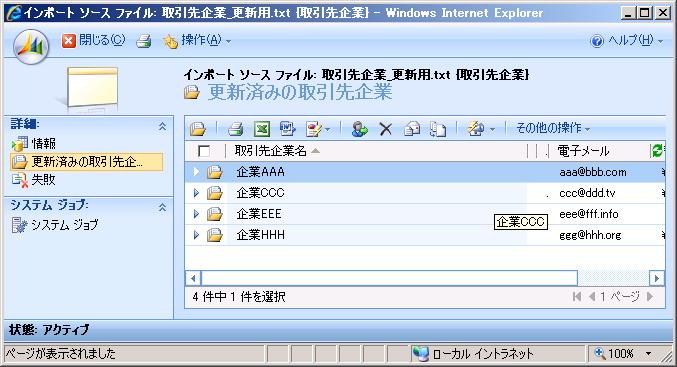Select the 企業EEE account name

pyautogui.click(x=259, y=214)
